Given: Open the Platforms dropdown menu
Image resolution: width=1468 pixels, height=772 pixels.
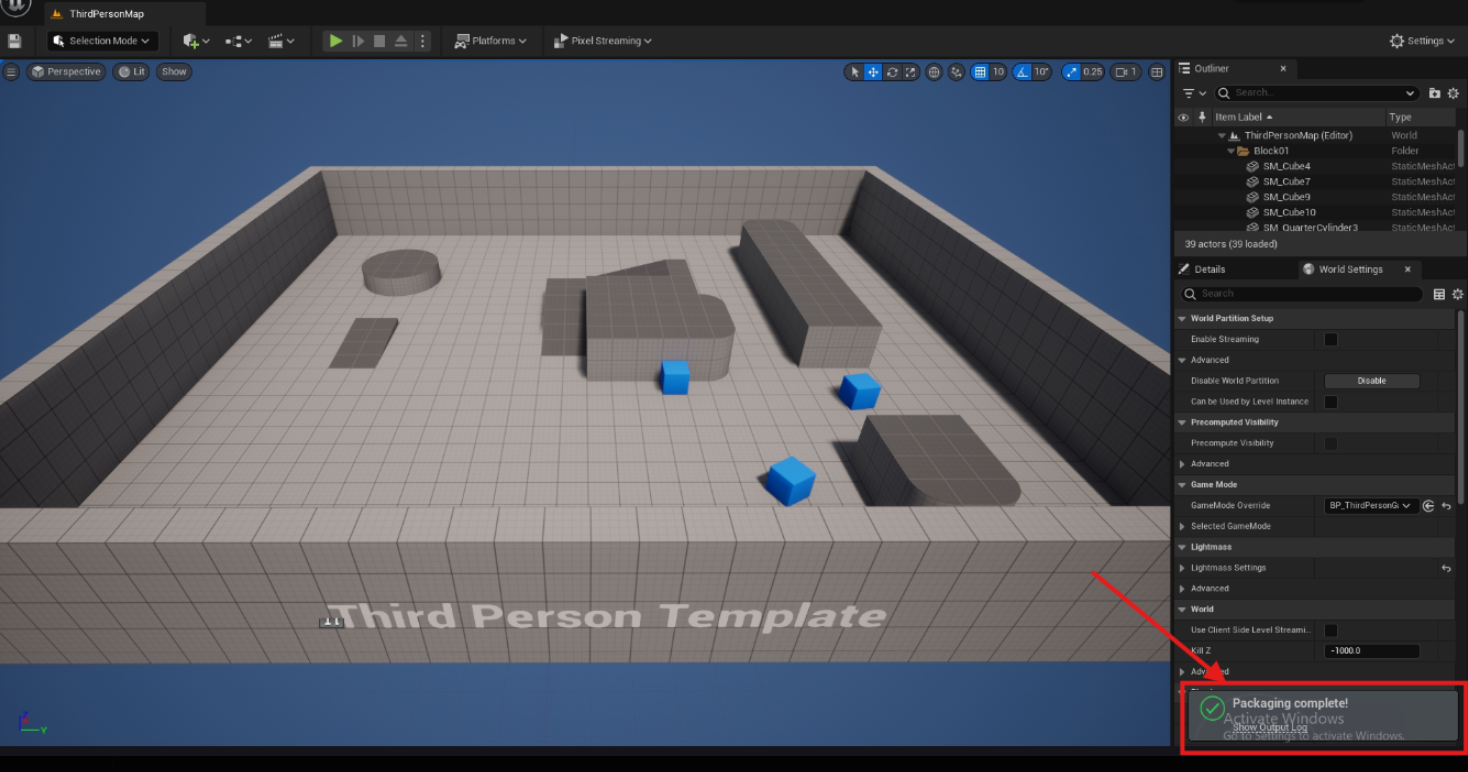Looking at the screenshot, I should 490,41.
